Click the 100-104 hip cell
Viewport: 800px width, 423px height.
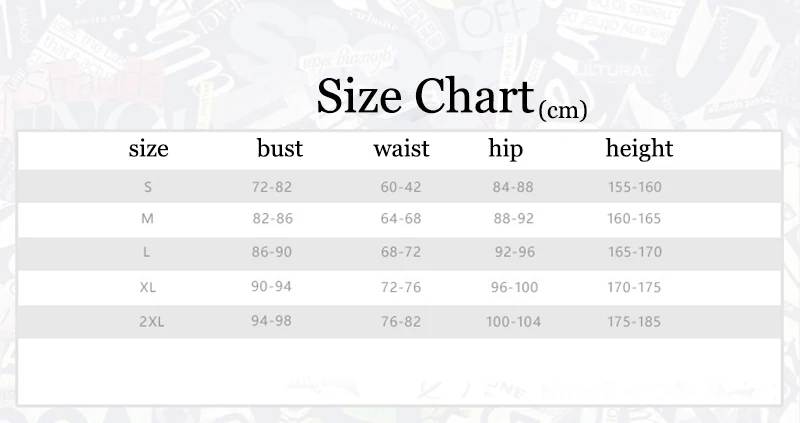point(514,322)
